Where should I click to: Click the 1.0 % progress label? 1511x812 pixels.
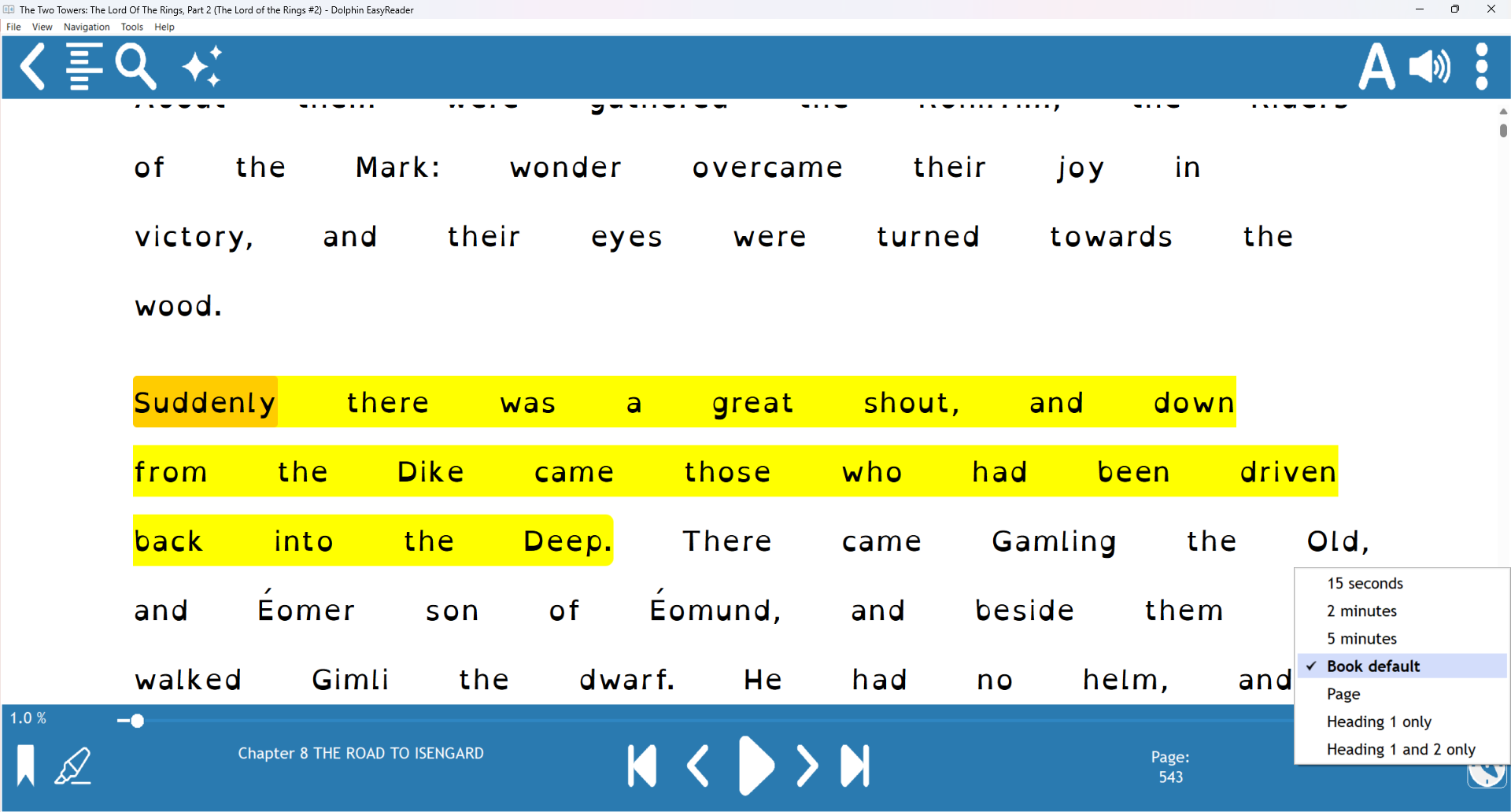tap(28, 718)
